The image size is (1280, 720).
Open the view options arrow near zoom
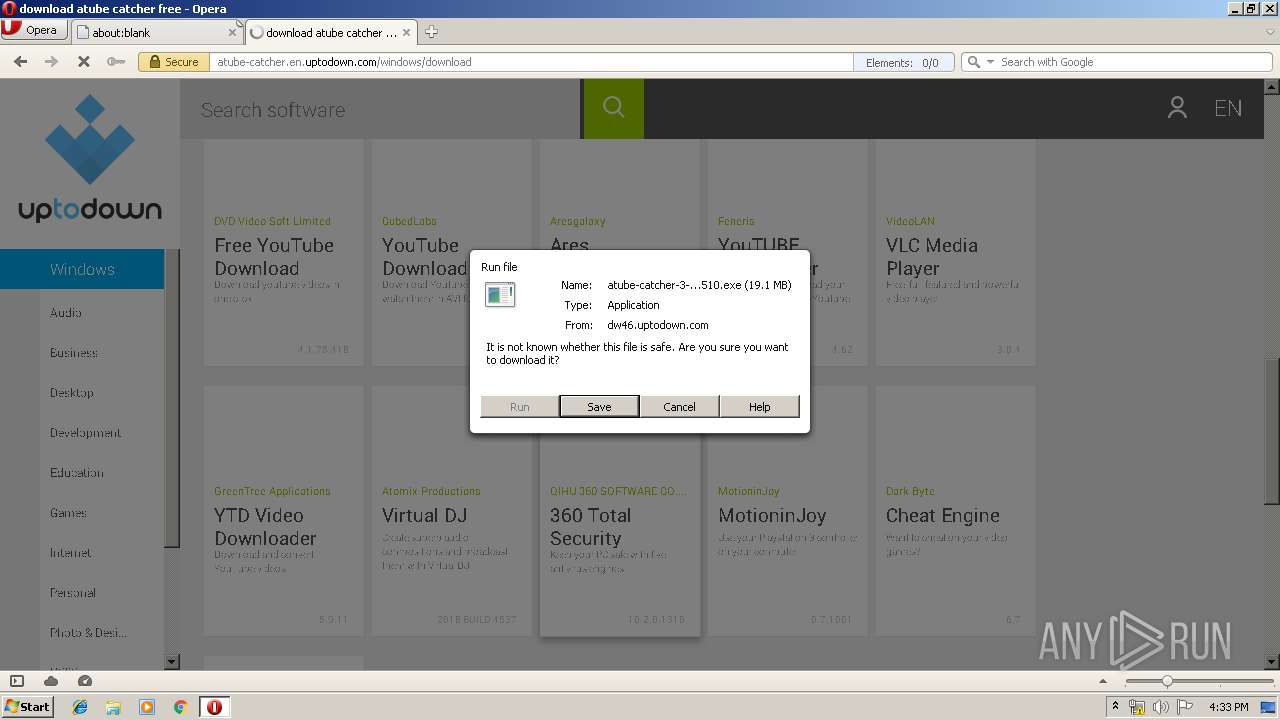(x=1104, y=681)
